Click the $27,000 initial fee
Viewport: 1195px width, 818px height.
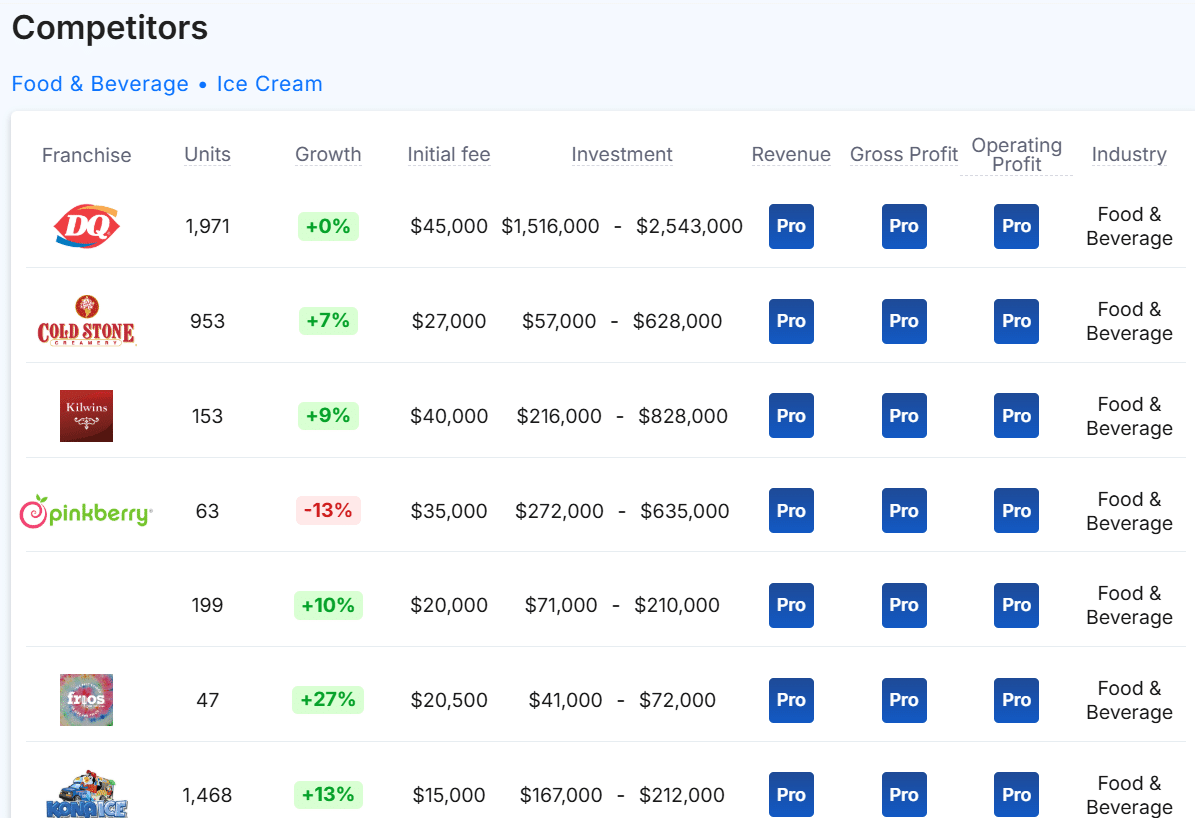449,321
